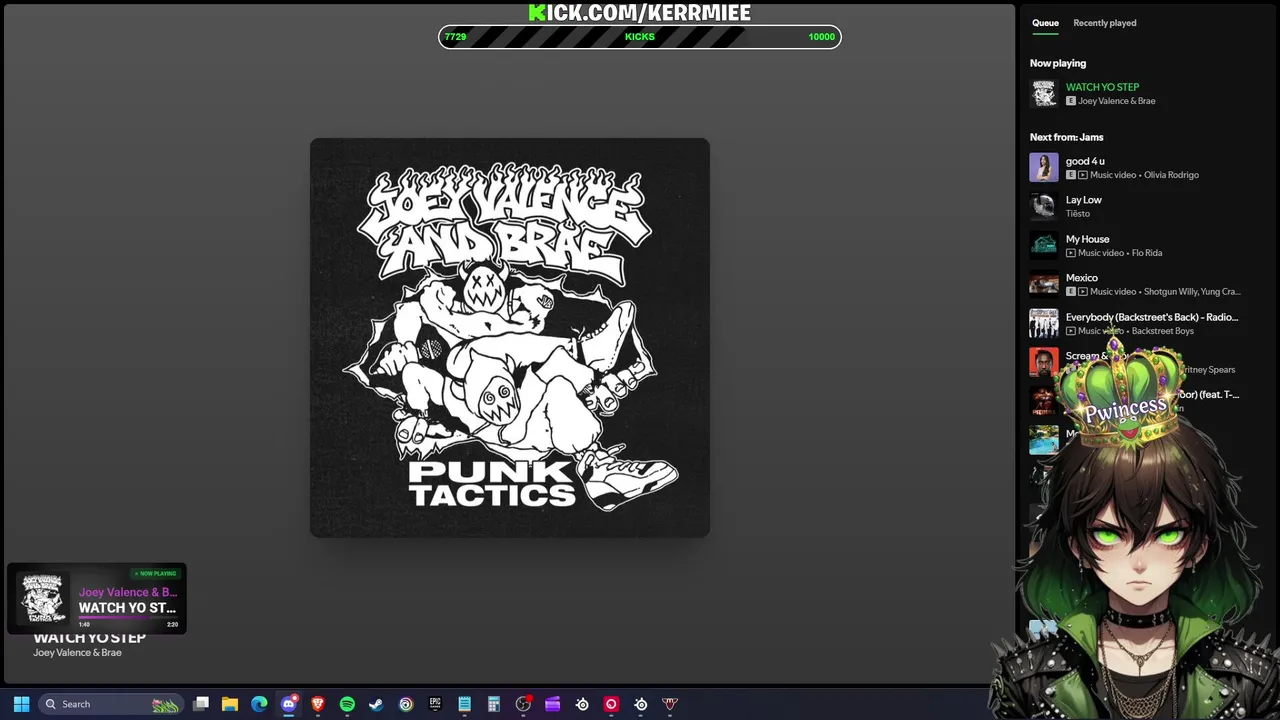Viewport: 1280px width, 720px height.
Task: Click the My House cover thumbnail
Action: 1044,245
